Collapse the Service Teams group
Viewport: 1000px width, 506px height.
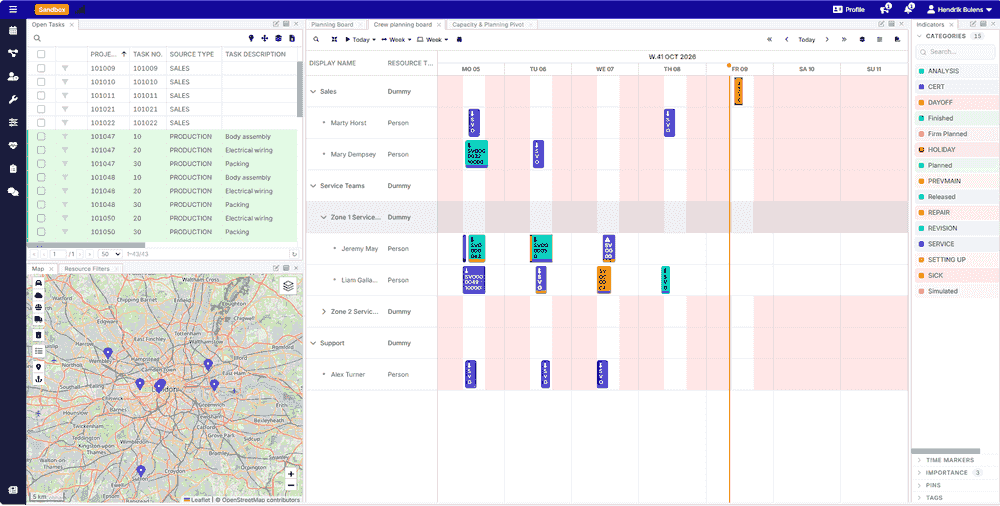tap(313, 186)
